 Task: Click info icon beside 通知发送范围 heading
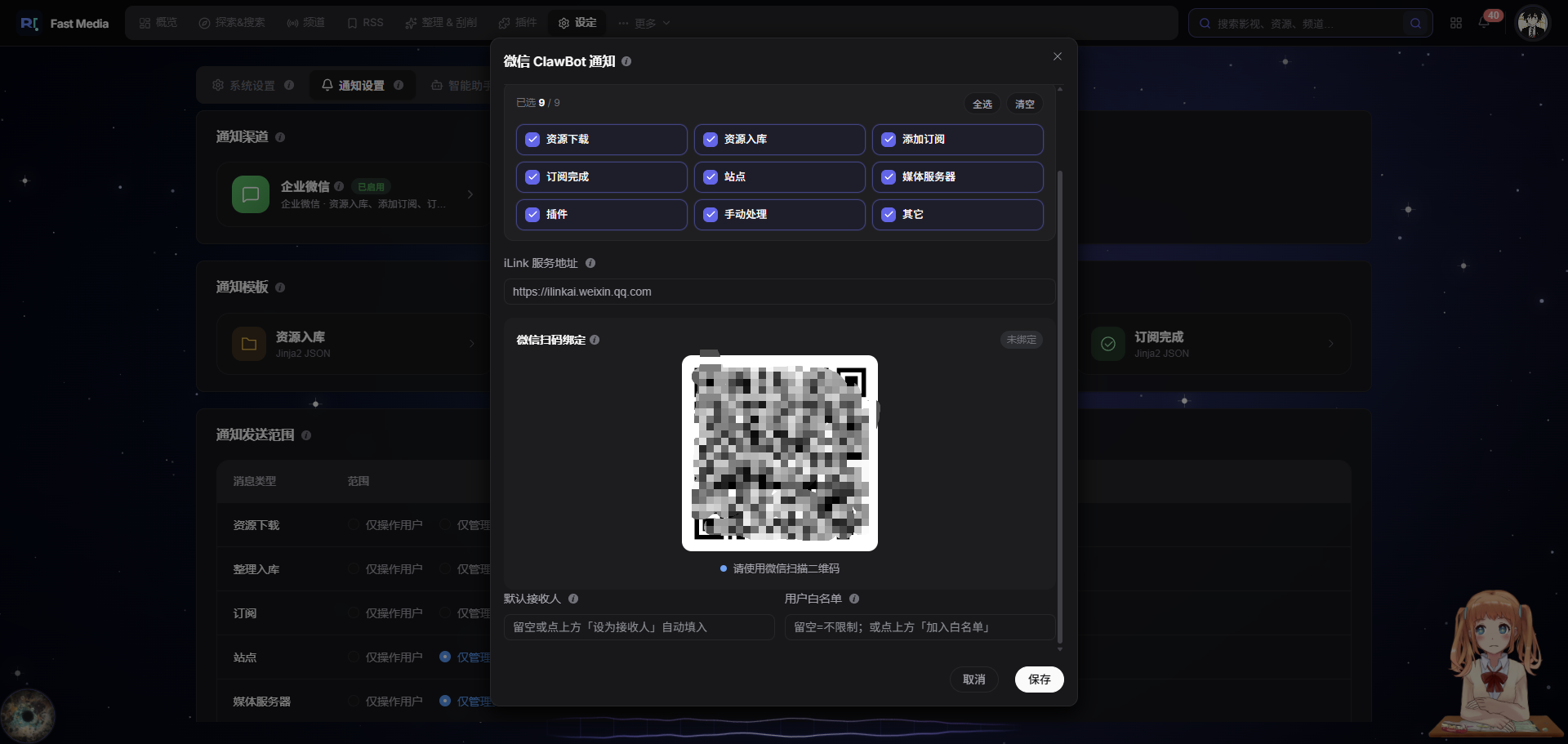point(306,435)
